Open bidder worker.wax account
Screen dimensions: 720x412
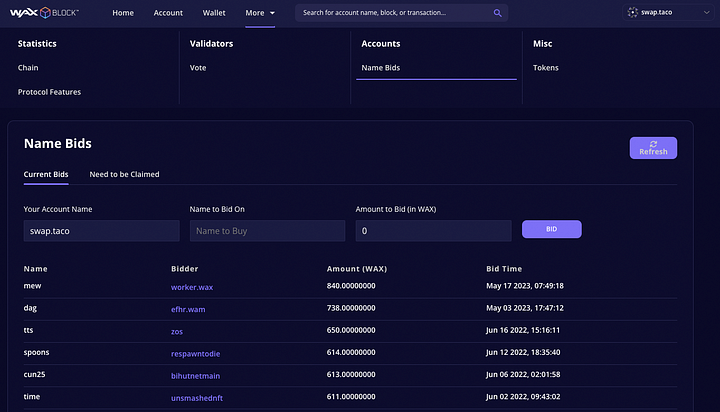click(192, 287)
